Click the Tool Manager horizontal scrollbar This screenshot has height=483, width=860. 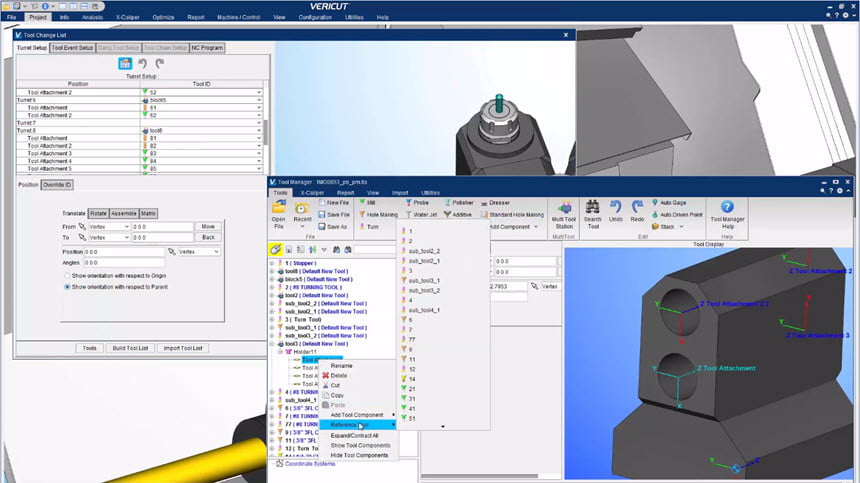click(x=480, y=476)
